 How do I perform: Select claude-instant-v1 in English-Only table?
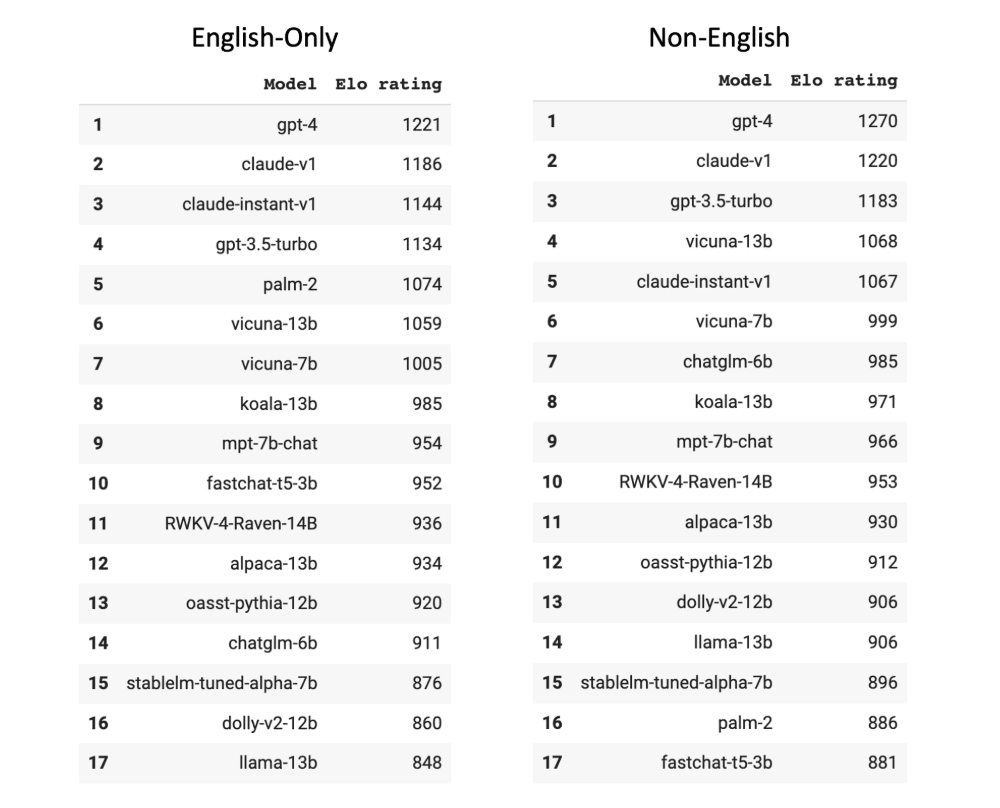(249, 204)
